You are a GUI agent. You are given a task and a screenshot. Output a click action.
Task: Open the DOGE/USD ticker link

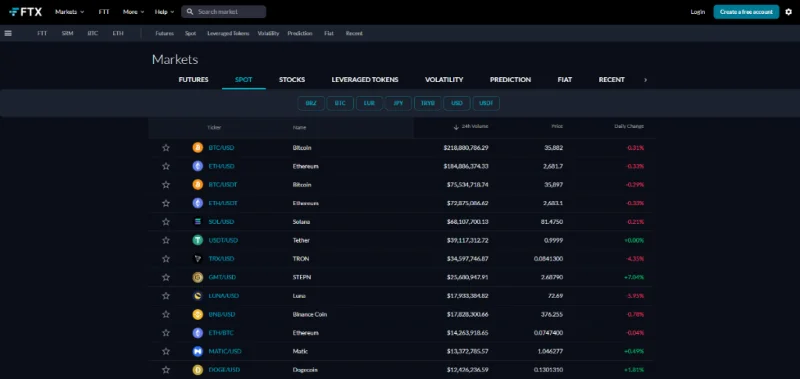point(224,370)
